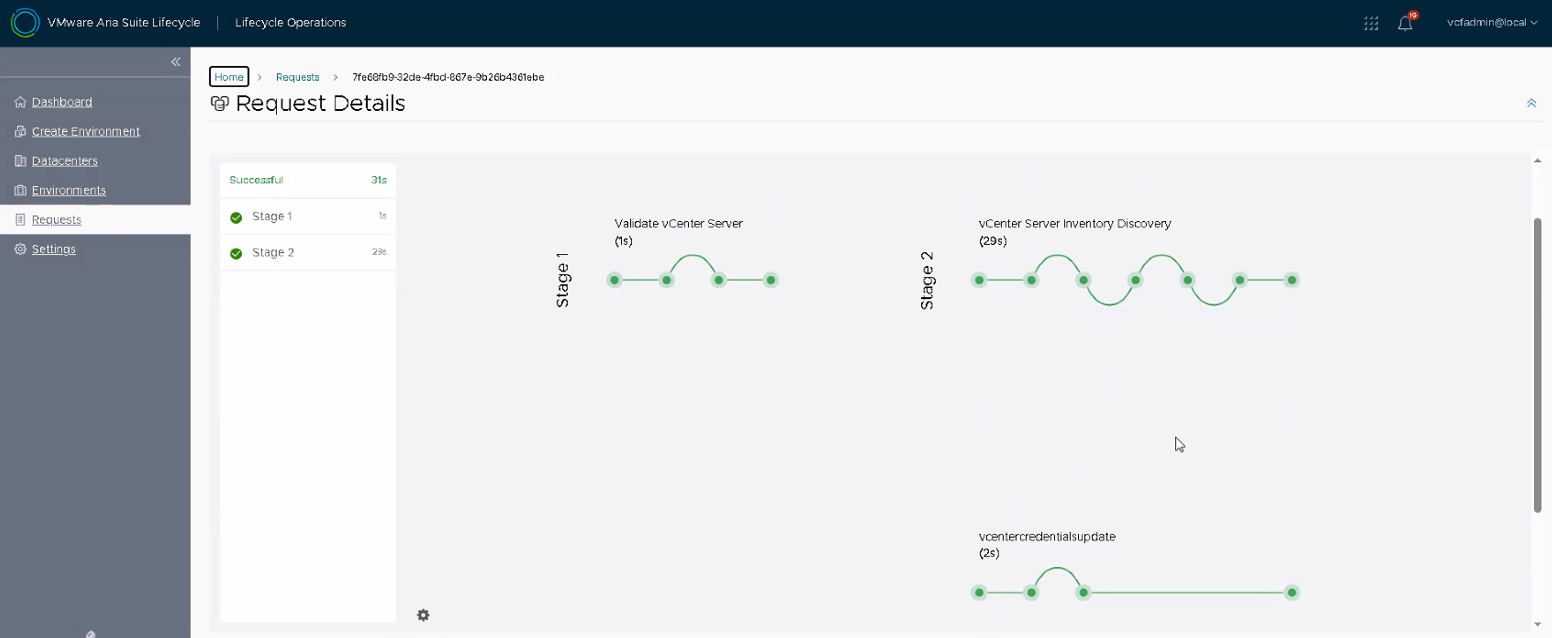
Task: Click the Home breadcrumb link
Action: tap(229, 77)
